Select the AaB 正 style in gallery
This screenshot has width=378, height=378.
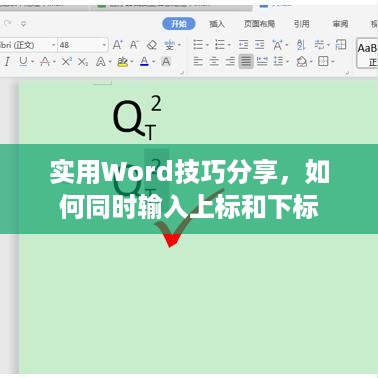367,54
